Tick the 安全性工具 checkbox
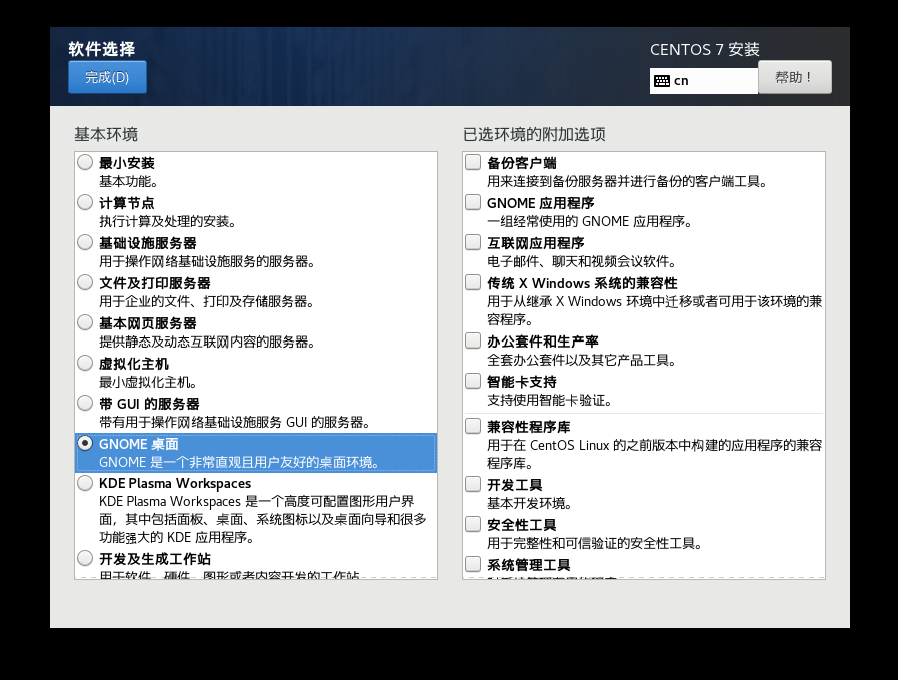Screen dimensions: 898x680 [x=473, y=524]
